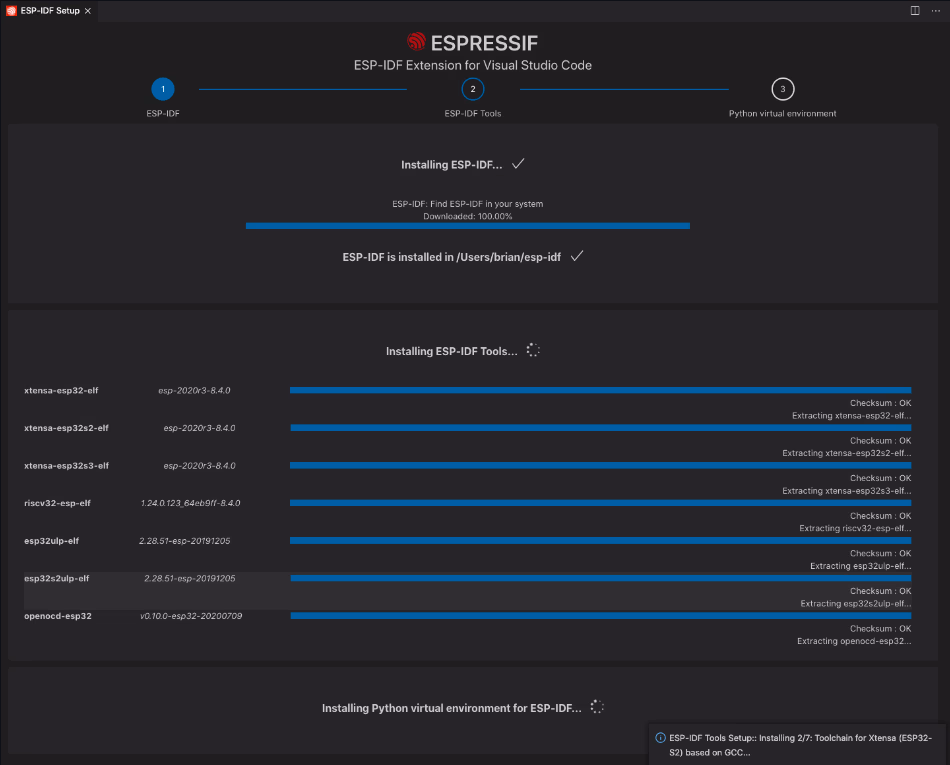Click the Extracting xtensa-esp32s3-elf status text
This screenshot has width=950, height=765.
pos(846,491)
